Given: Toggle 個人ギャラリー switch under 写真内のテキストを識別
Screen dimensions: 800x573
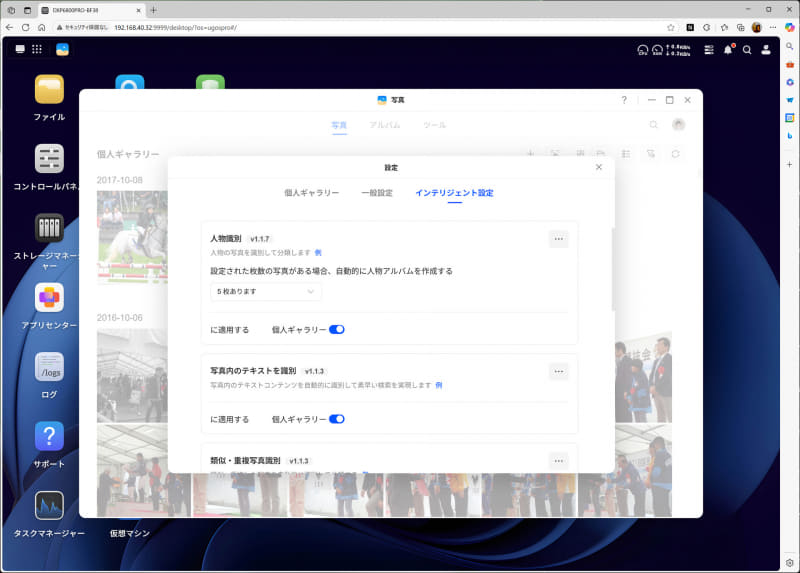Looking at the screenshot, I should [x=337, y=419].
